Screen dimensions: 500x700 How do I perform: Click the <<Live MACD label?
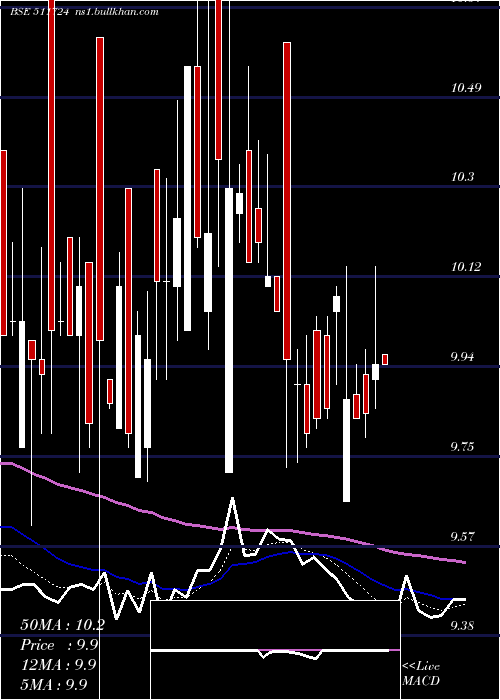pos(421,674)
